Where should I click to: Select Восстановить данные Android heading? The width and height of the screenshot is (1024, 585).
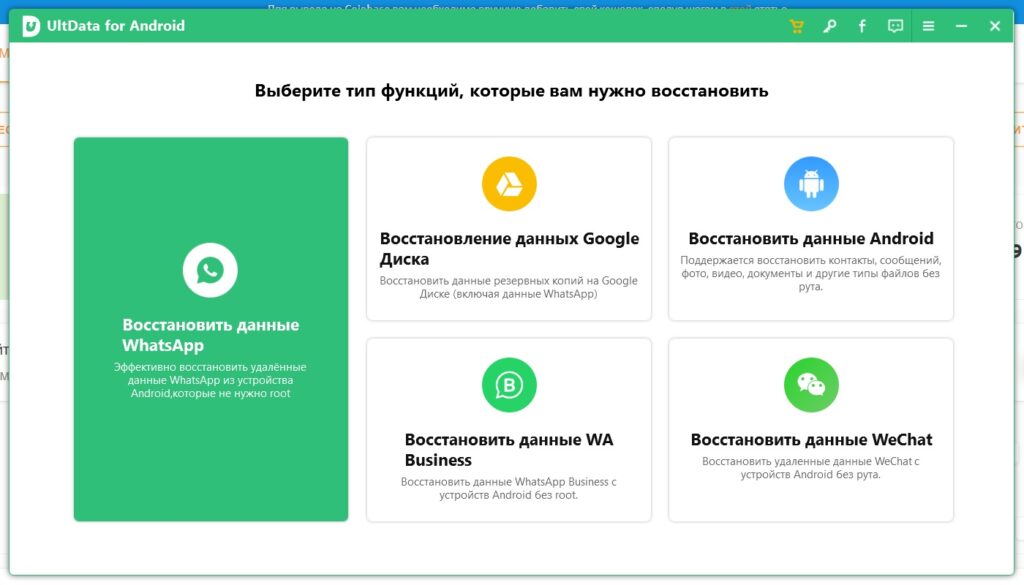[811, 238]
